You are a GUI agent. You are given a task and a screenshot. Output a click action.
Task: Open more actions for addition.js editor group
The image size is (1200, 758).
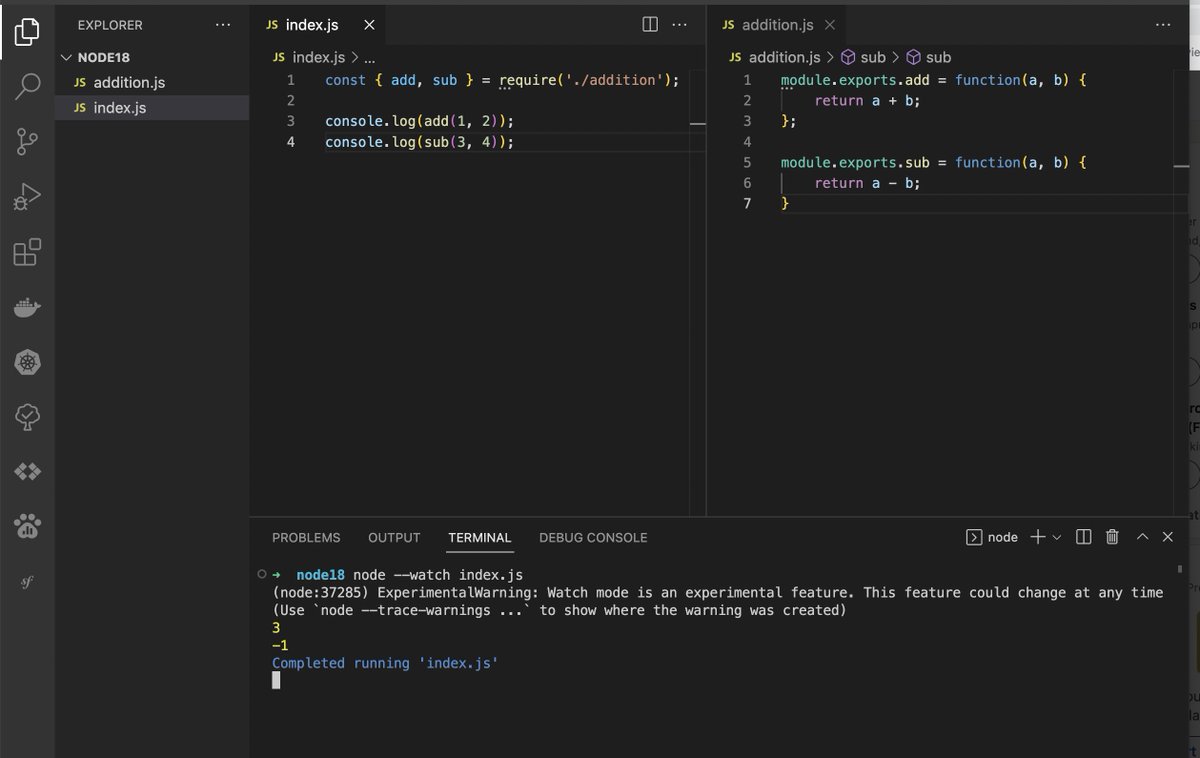(x=1163, y=25)
